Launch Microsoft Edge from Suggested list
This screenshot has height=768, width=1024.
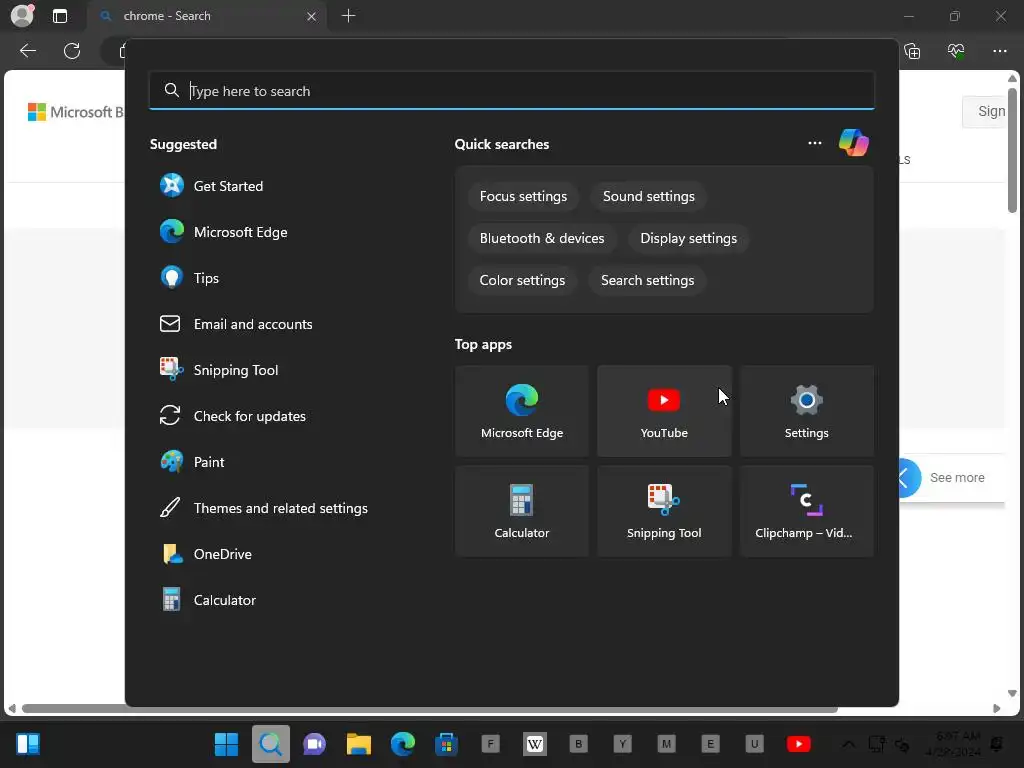point(223,232)
